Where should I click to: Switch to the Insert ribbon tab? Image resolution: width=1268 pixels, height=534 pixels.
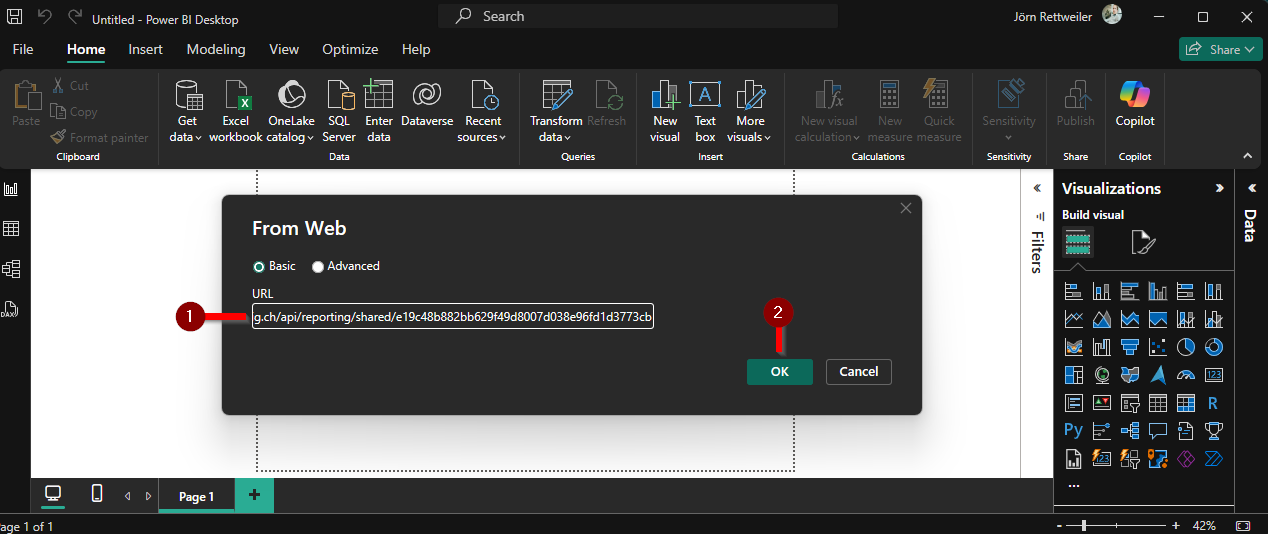pyautogui.click(x=146, y=49)
